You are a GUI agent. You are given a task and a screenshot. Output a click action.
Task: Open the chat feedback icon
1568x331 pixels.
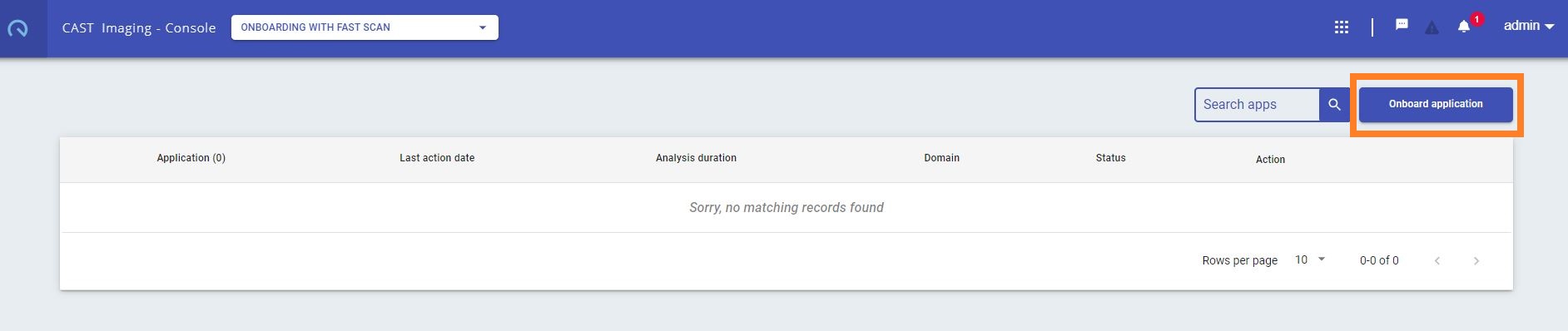pos(1402,25)
